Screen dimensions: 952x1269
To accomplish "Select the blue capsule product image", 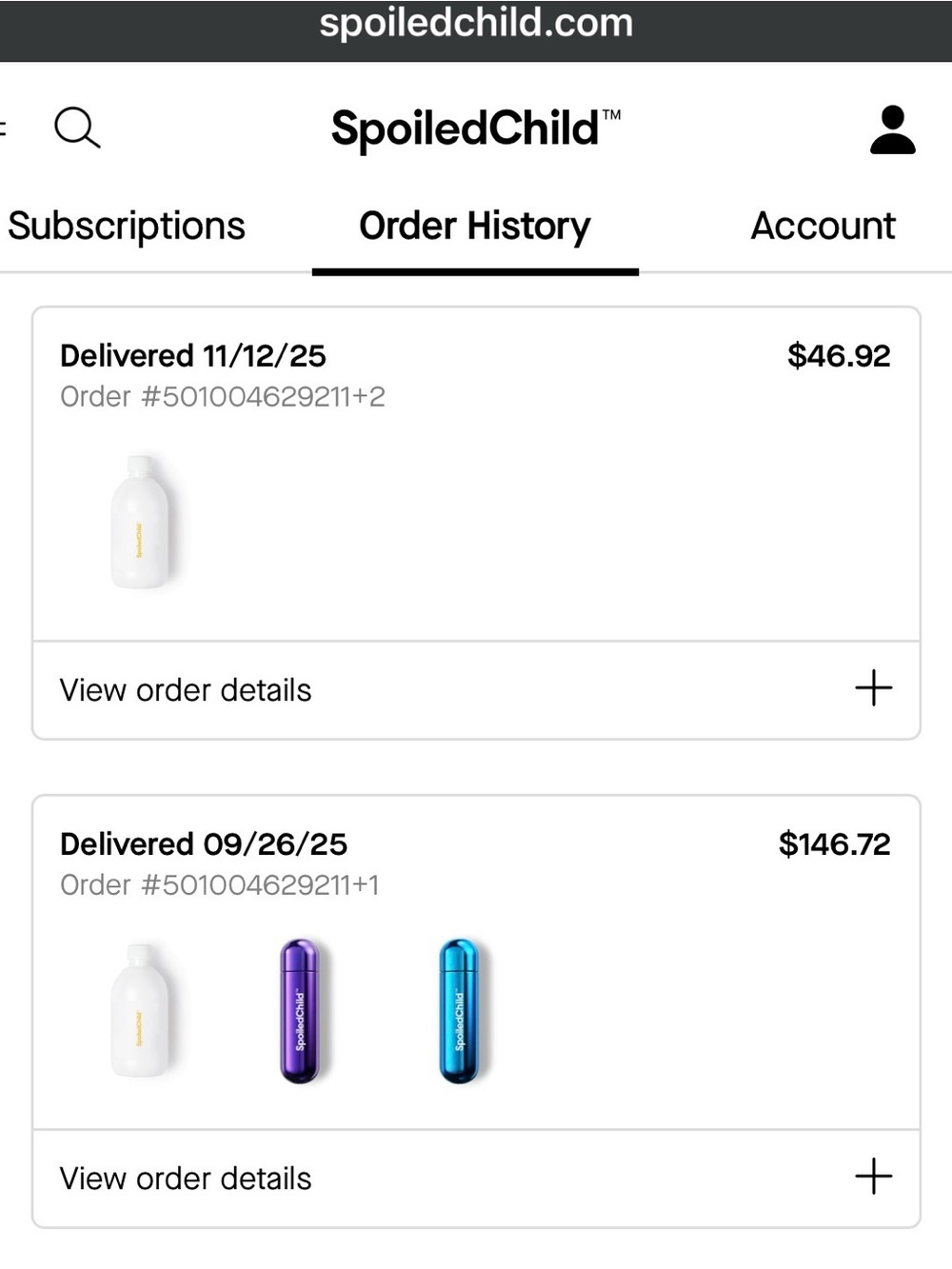I will [459, 1010].
